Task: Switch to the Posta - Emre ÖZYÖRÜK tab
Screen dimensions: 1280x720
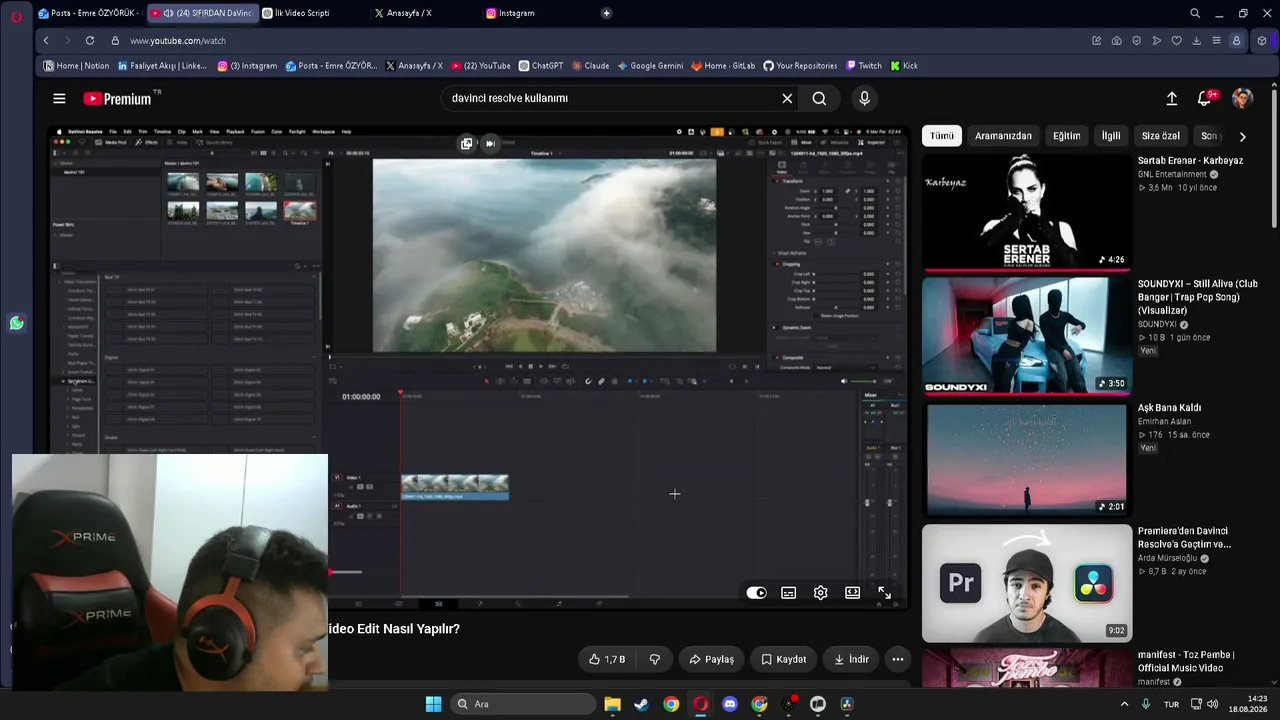Action: pyautogui.click(x=88, y=13)
